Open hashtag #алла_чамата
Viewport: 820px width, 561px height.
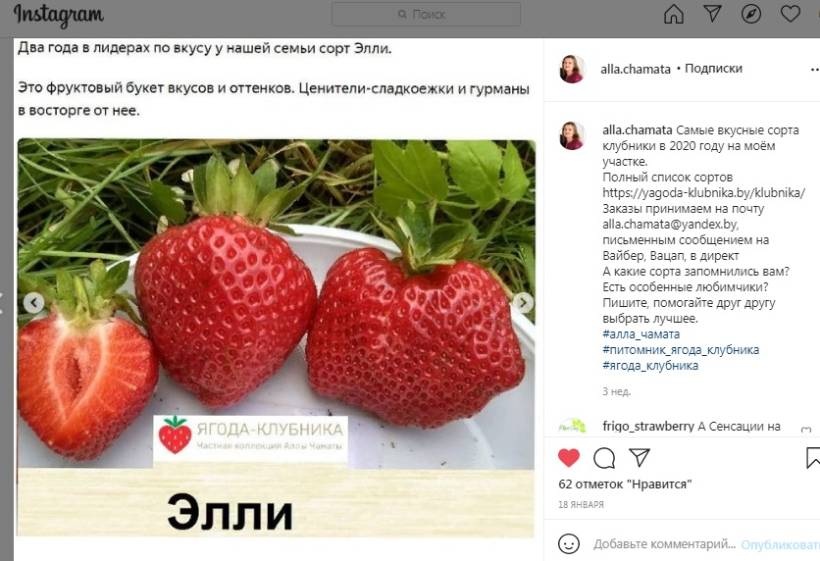(x=641, y=334)
